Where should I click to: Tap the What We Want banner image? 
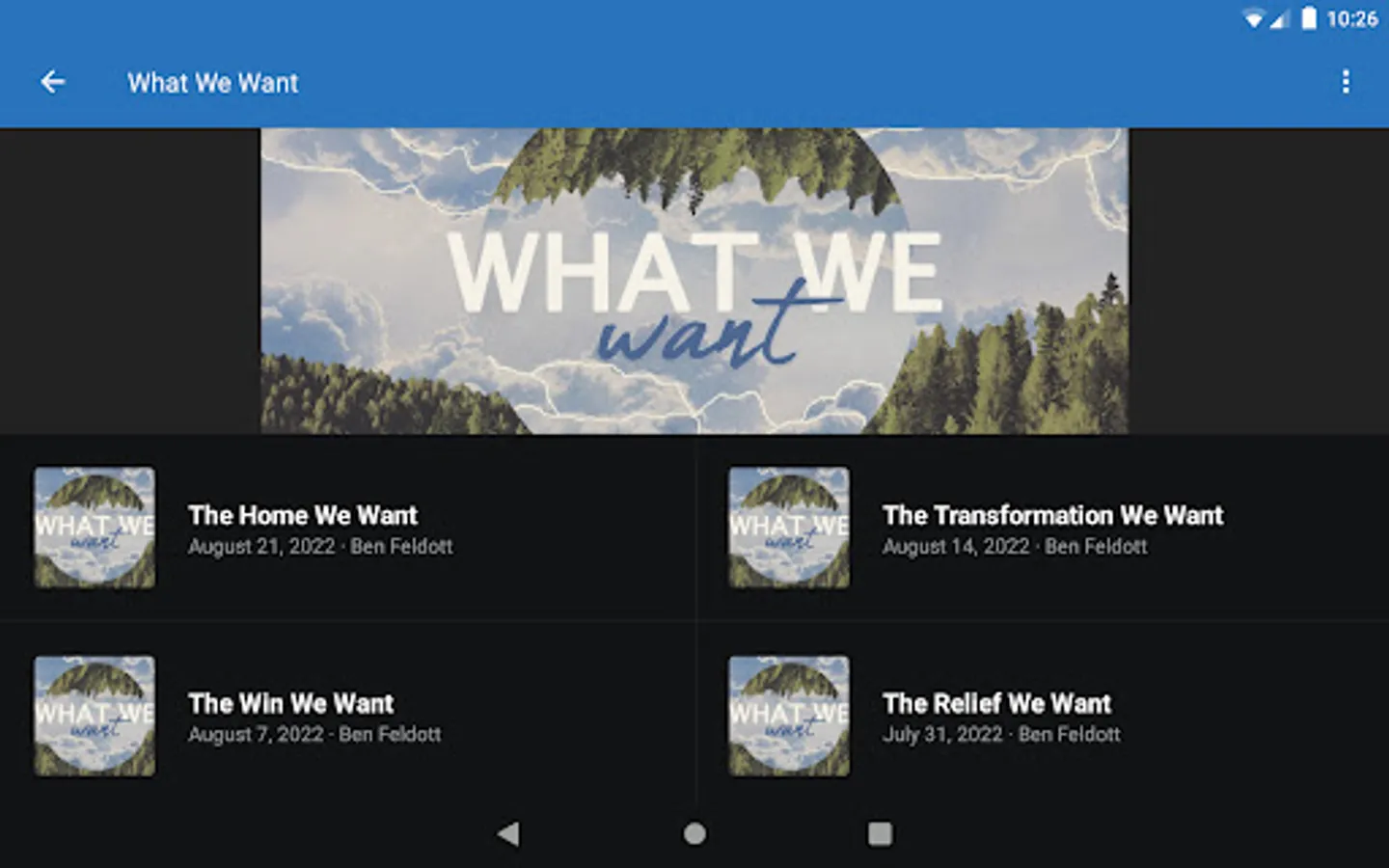(694, 281)
